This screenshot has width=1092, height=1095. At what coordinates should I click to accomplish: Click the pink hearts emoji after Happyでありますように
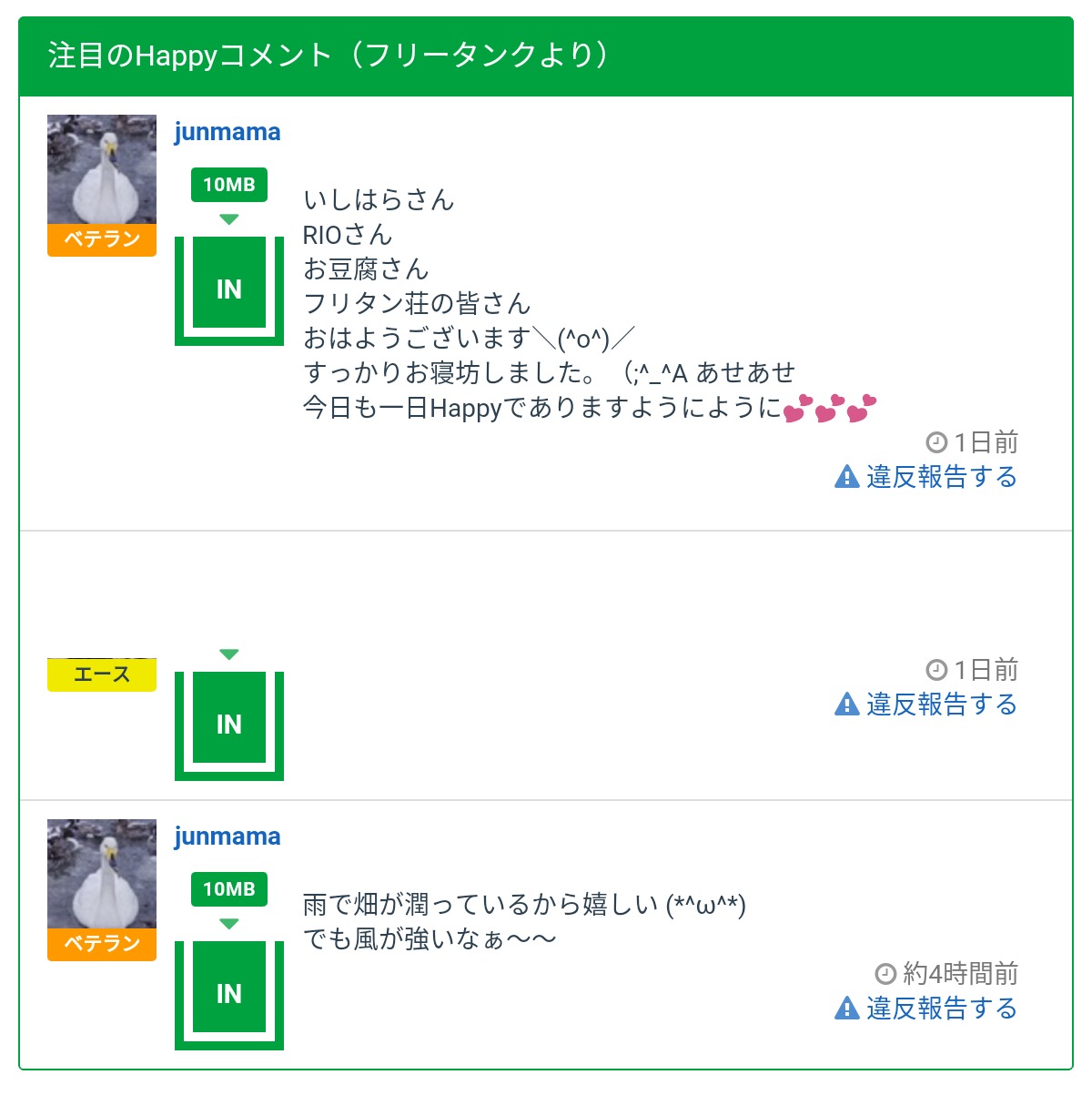click(x=829, y=409)
